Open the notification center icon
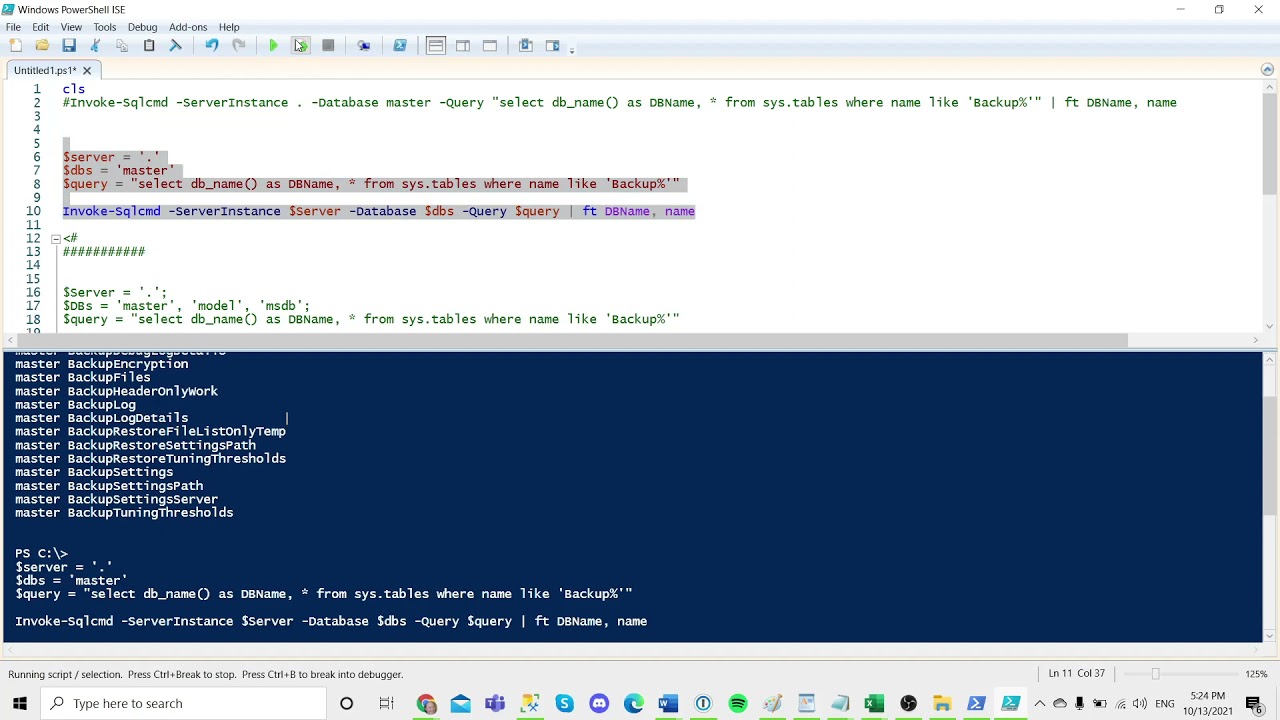1280x720 pixels. pyautogui.click(x=1254, y=703)
